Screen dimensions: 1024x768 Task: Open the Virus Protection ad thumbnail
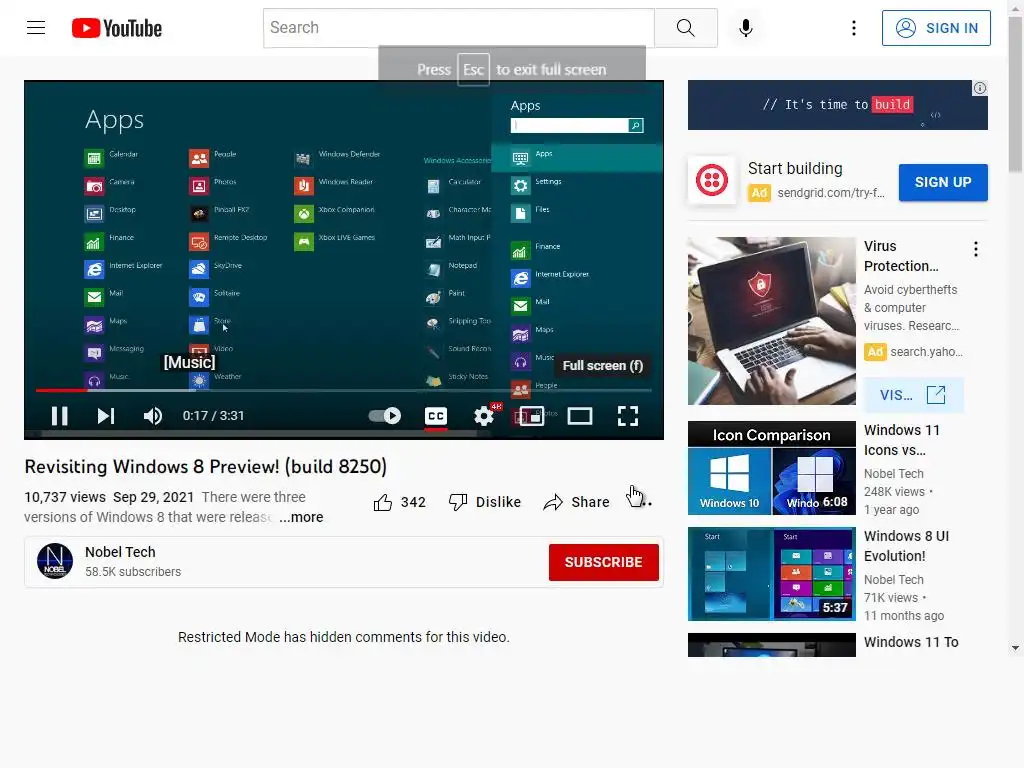tap(771, 321)
